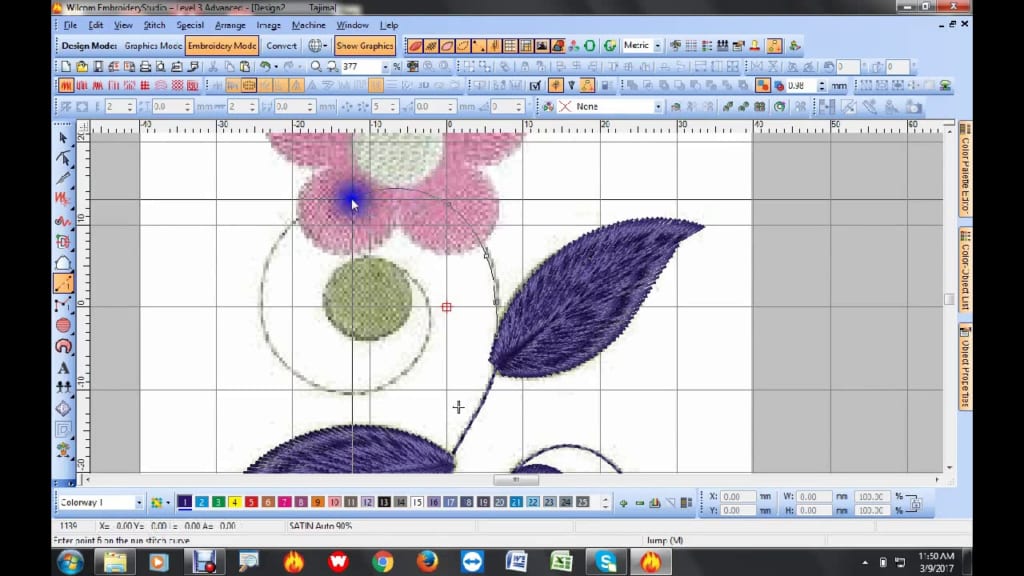This screenshot has height=576, width=1024.
Task: Expand the Undo history dropdown arrow
Action: click(x=276, y=67)
